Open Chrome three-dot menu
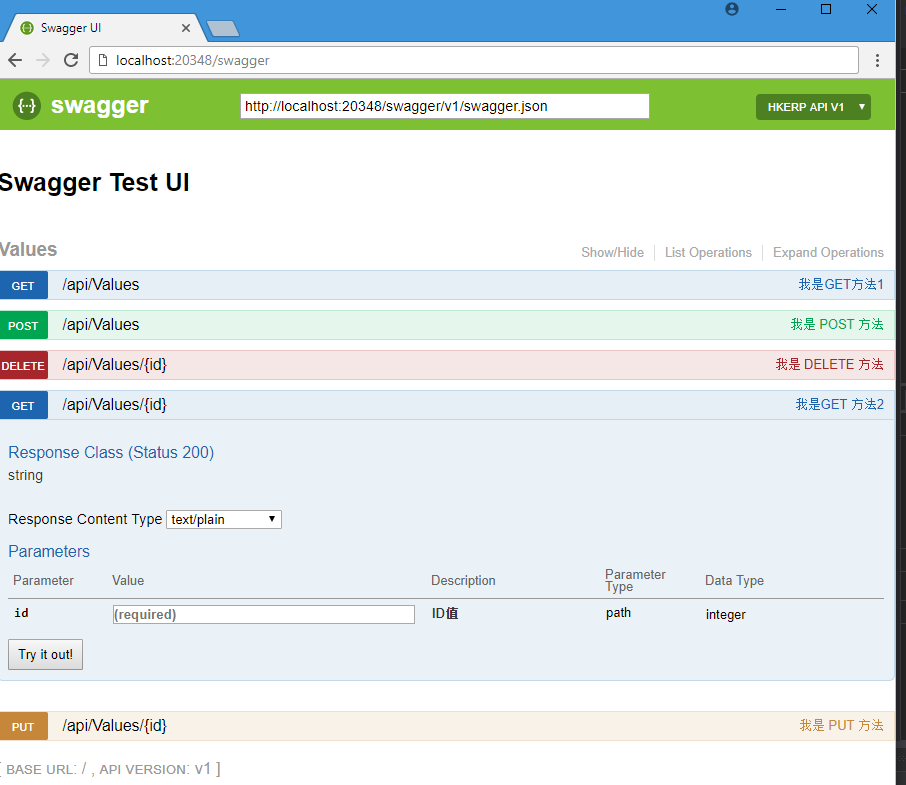 877,60
